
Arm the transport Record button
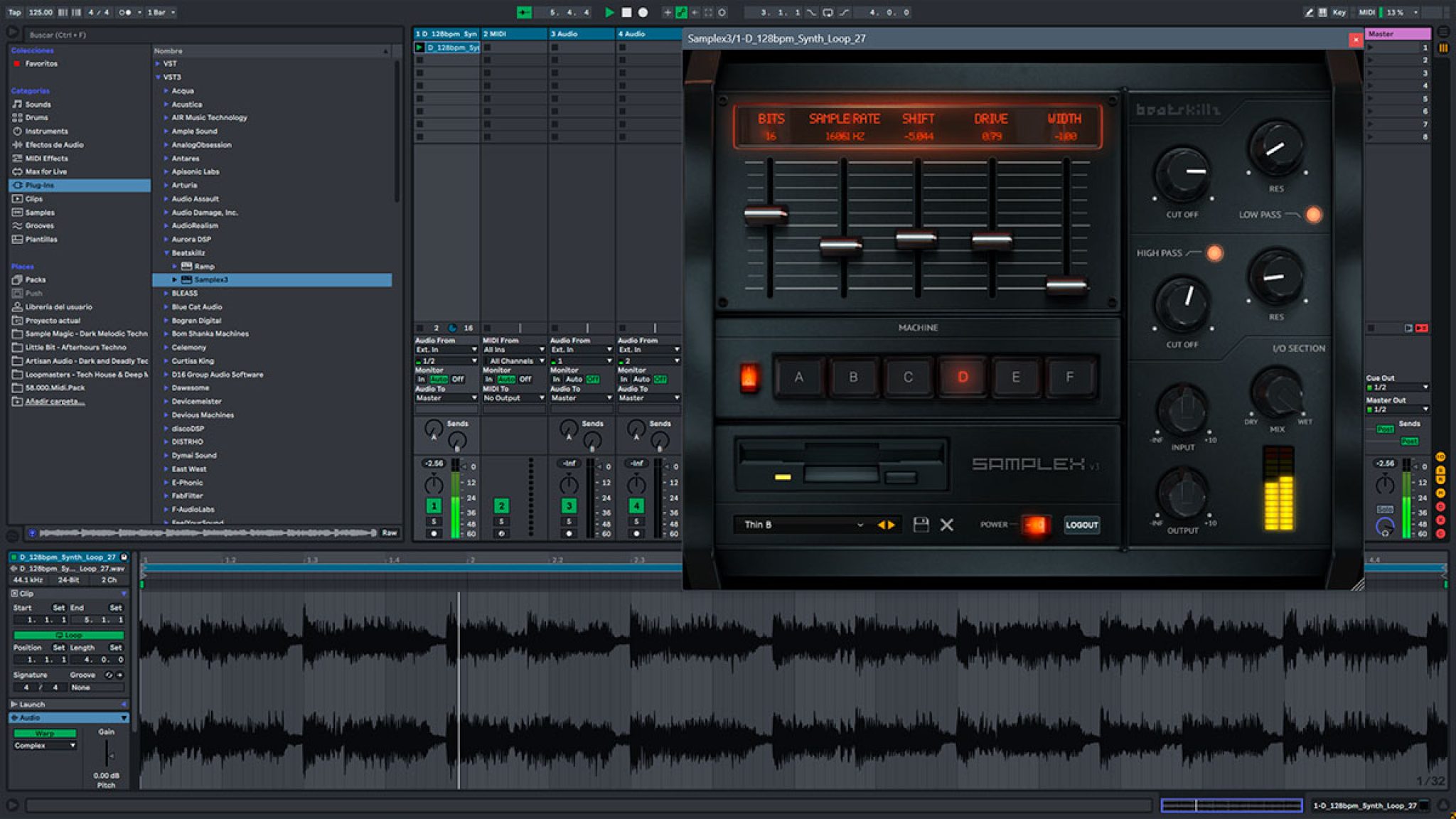(643, 12)
